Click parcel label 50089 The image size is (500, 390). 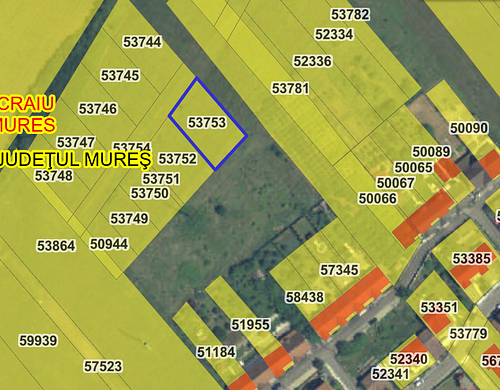(x=432, y=152)
